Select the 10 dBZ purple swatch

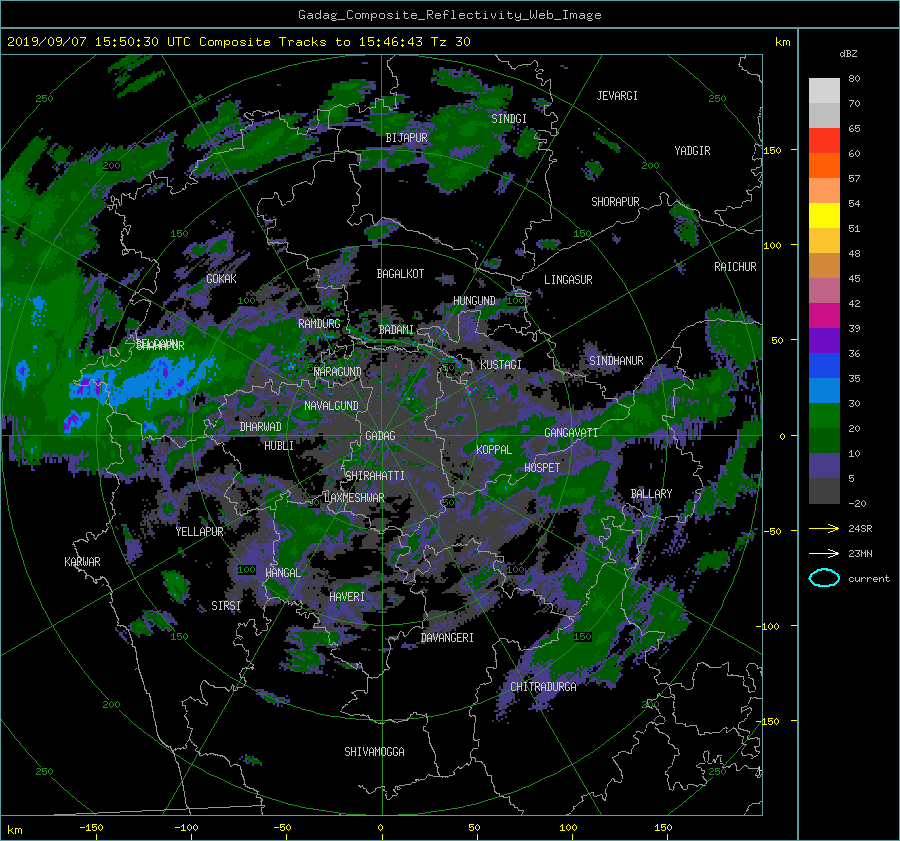tap(824, 466)
